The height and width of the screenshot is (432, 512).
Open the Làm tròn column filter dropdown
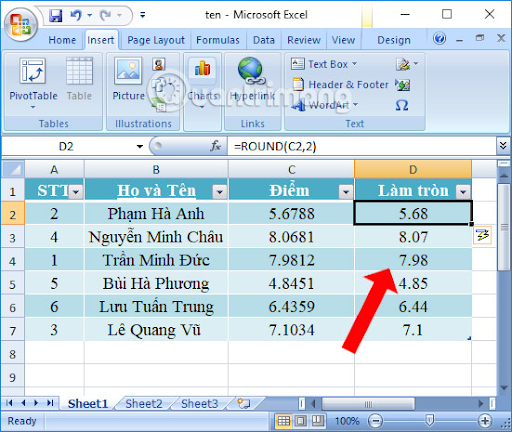click(463, 192)
